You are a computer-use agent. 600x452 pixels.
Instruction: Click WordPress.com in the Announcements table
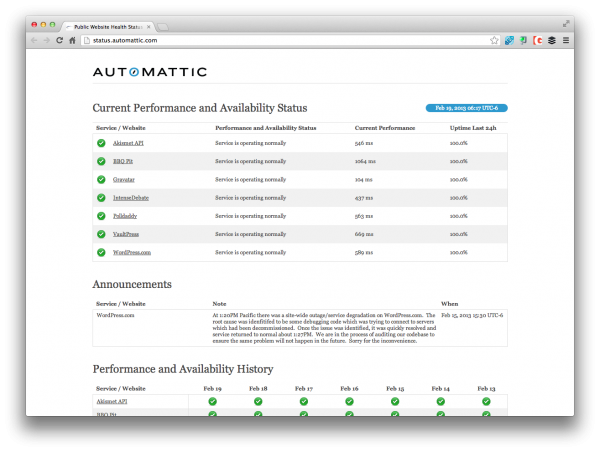[x=115, y=315]
